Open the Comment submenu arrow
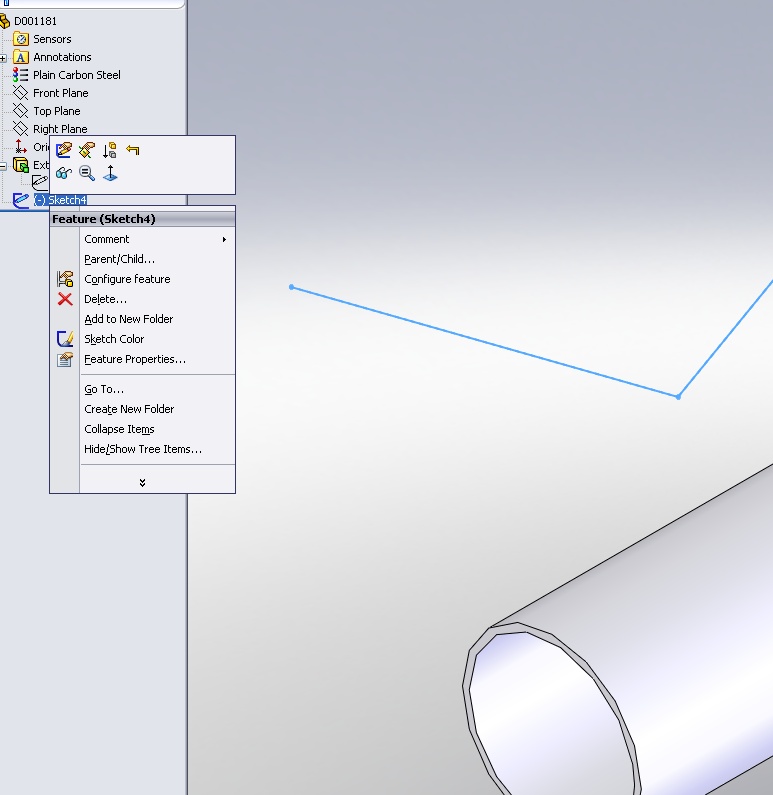This screenshot has height=795, width=773. (224, 239)
